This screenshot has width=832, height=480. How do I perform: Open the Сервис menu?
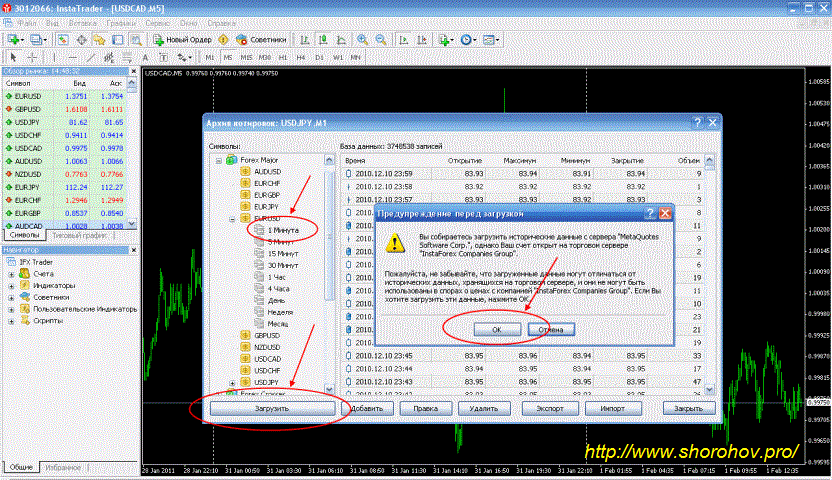(x=157, y=23)
